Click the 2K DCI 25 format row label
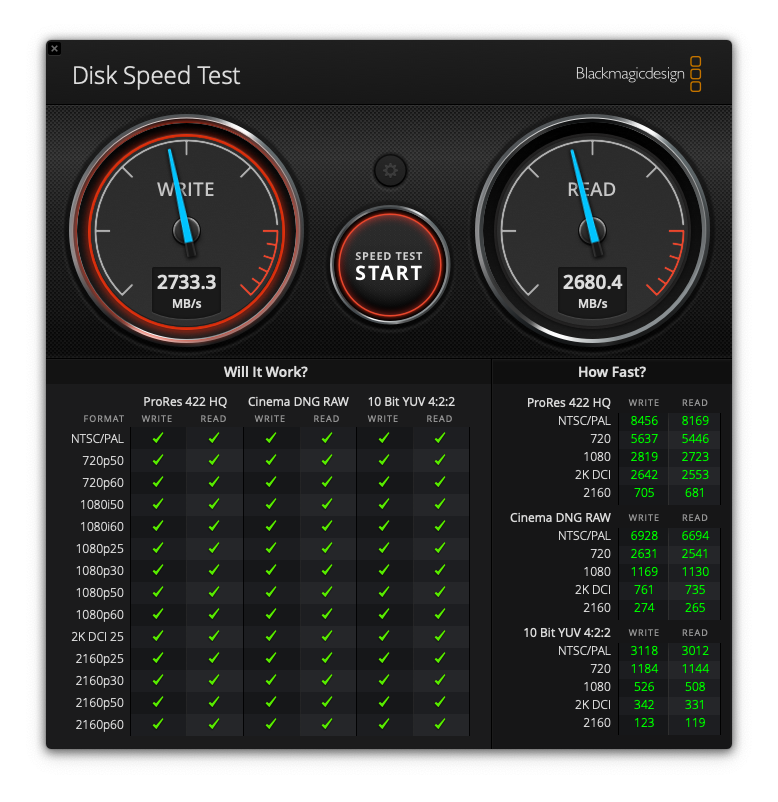Image resolution: width=778 pixels, height=802 pixels. coord(97,637)
